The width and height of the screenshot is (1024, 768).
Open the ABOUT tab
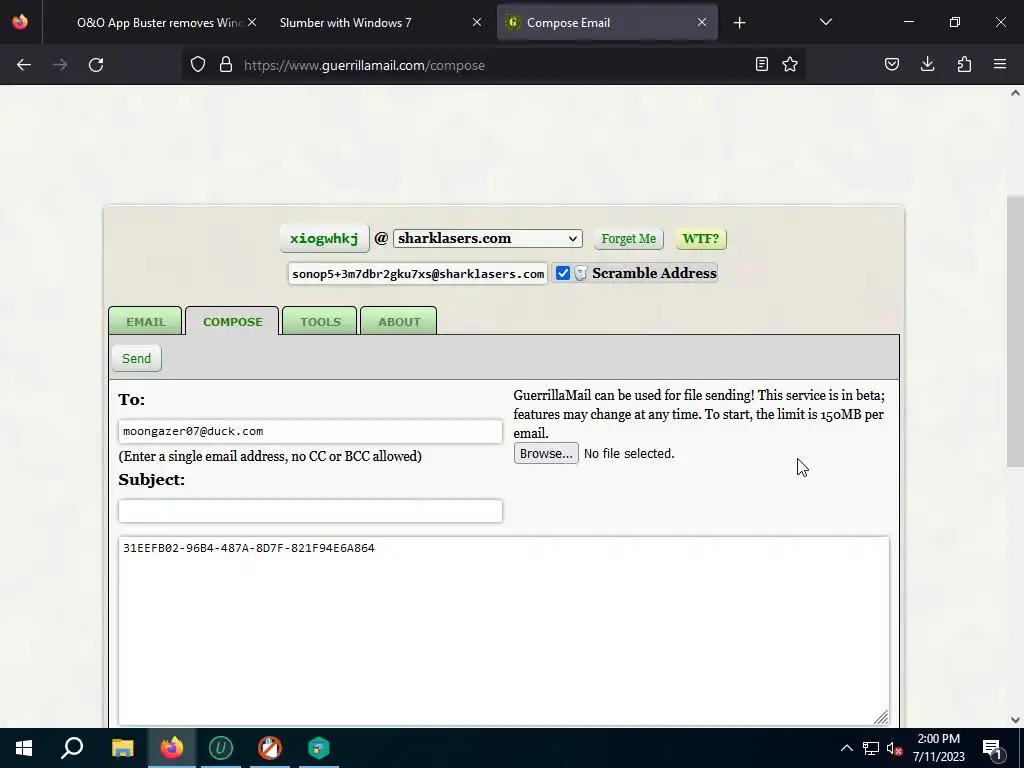tap(399, 321)
